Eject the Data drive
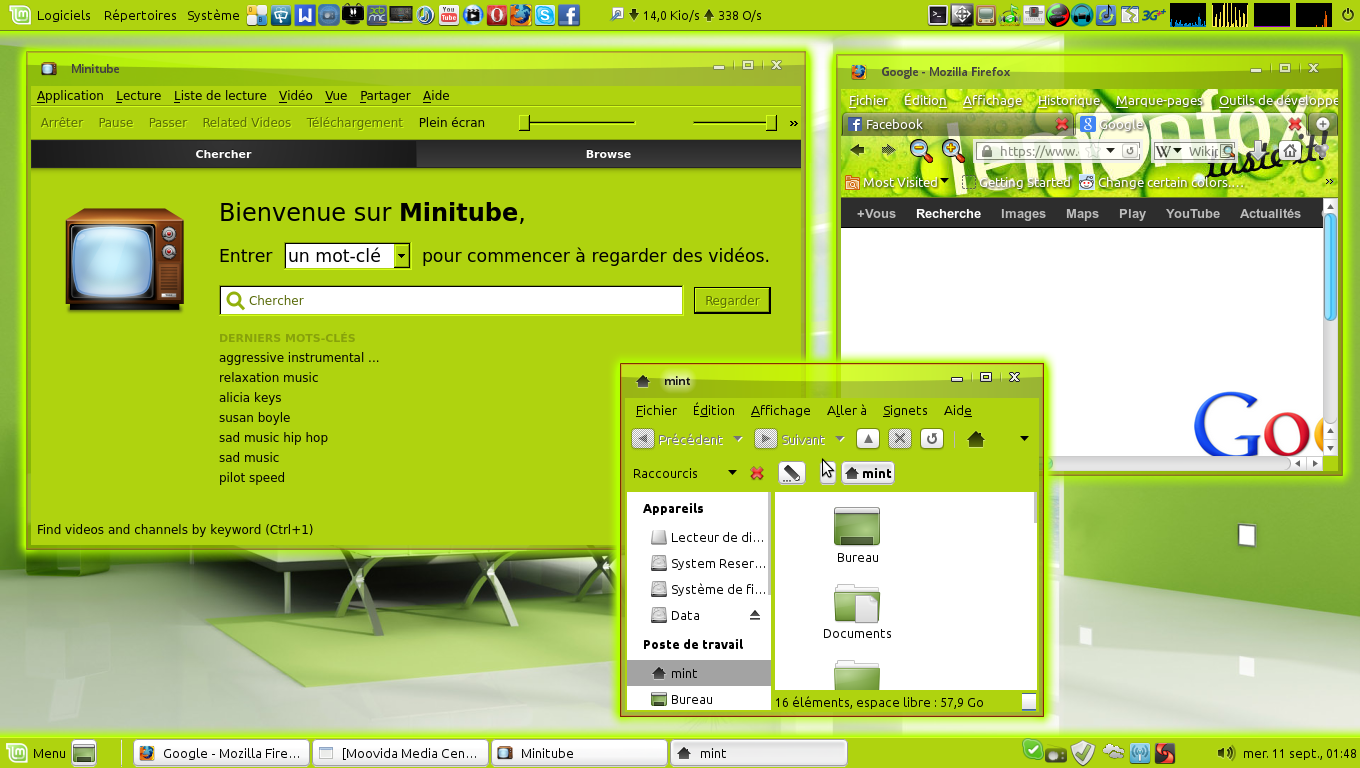Image resolution: width=1360 pixels, height=768 pixels. (x=755, y=615)
